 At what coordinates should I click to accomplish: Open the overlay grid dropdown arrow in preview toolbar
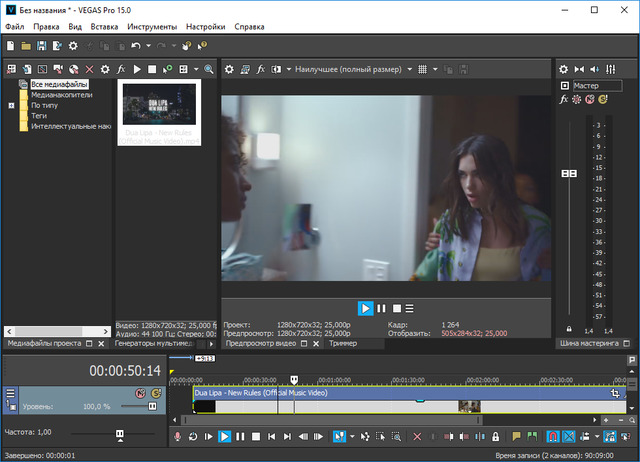pos(437,70)
